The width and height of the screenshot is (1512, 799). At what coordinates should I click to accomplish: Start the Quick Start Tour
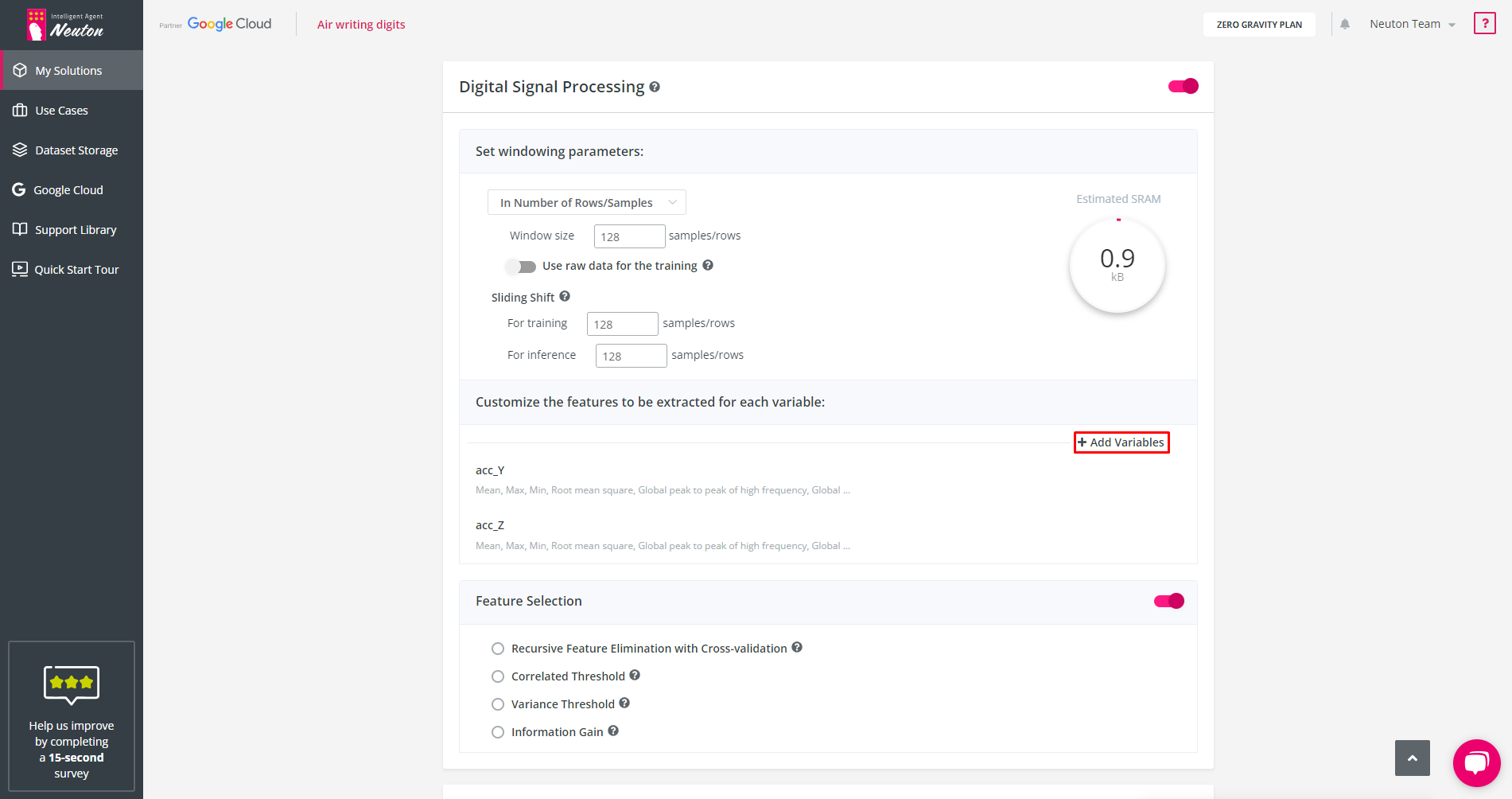click(72, 269)
